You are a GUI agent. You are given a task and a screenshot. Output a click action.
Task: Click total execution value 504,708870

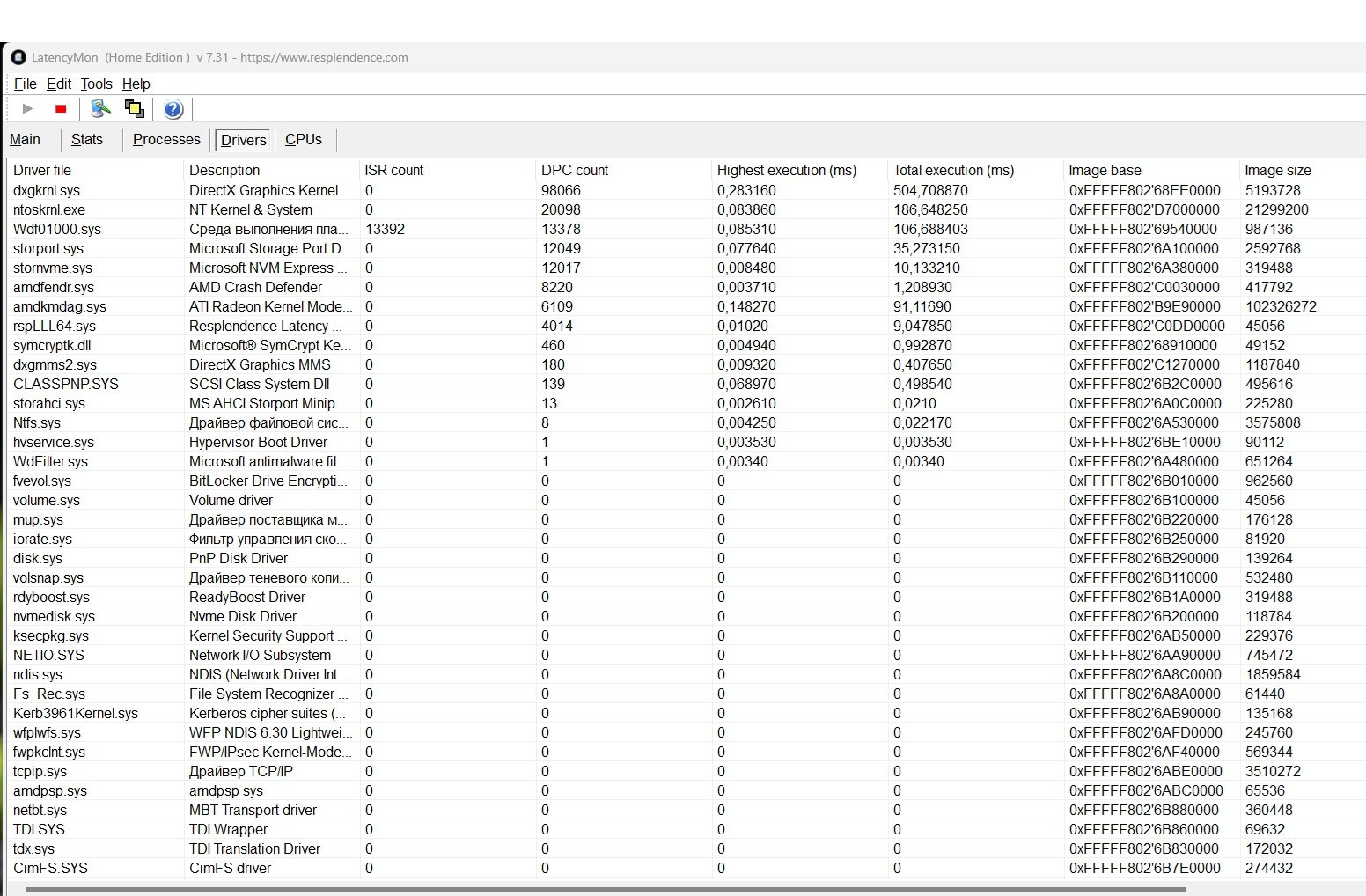930,190
